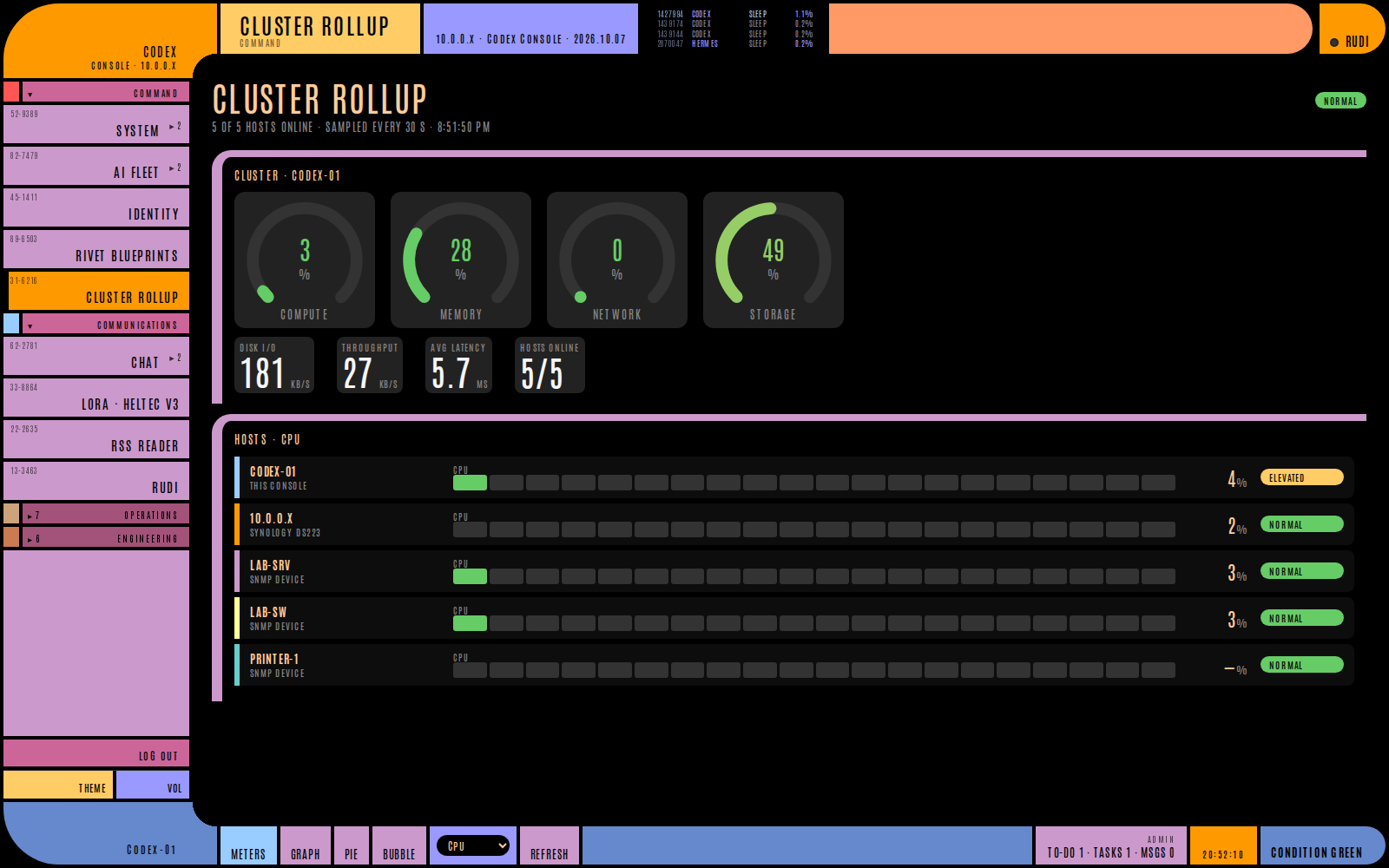Open the Chat page
Screen dimensions: 1389x868
click(96, 356)
